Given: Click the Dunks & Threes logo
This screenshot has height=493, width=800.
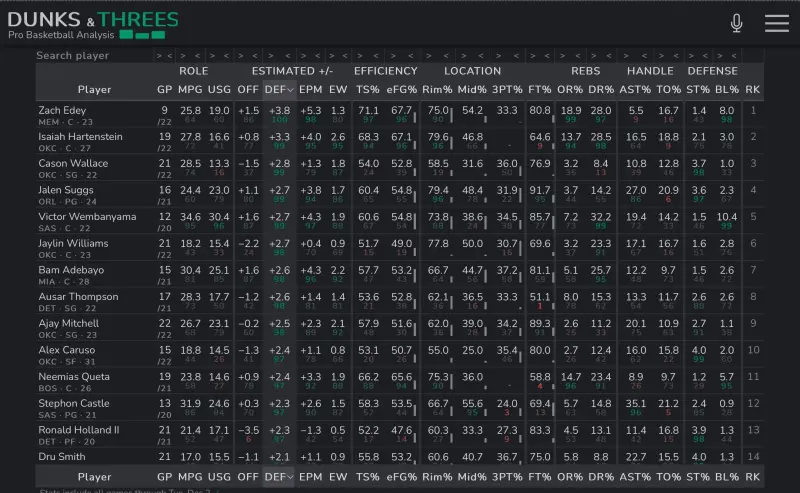Looking at the screenshot, I should click(93, 20).
